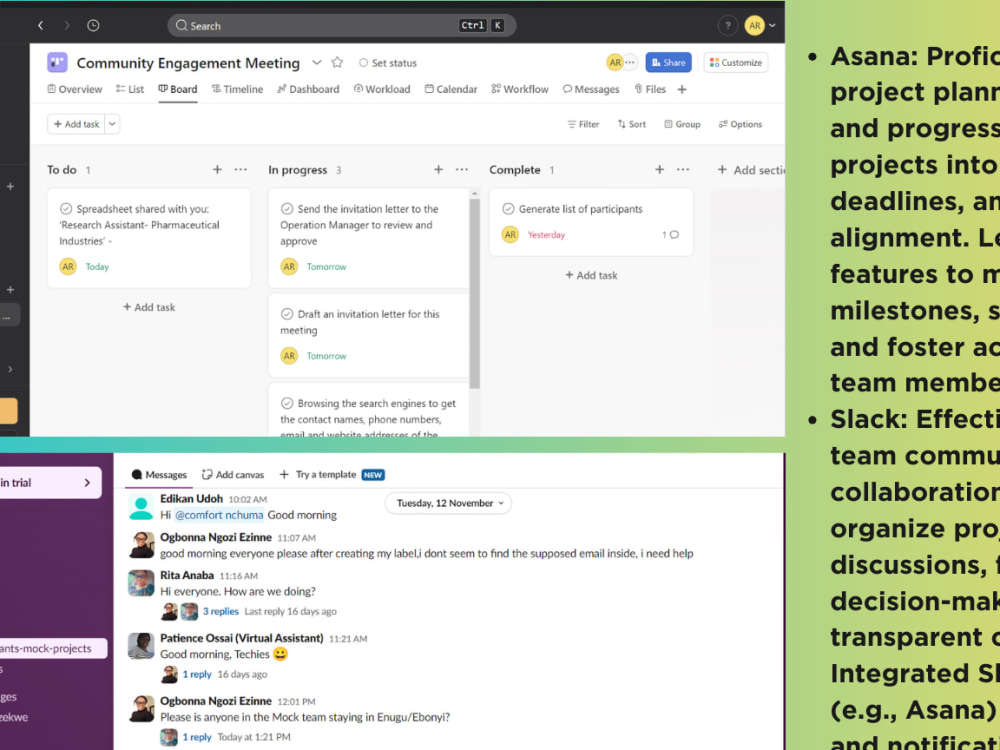Image resolution: width=1000 pixels, height=750 pixels.
Task: Click the AR profile avatar in top bar
Action: click(x=754, y=26)
